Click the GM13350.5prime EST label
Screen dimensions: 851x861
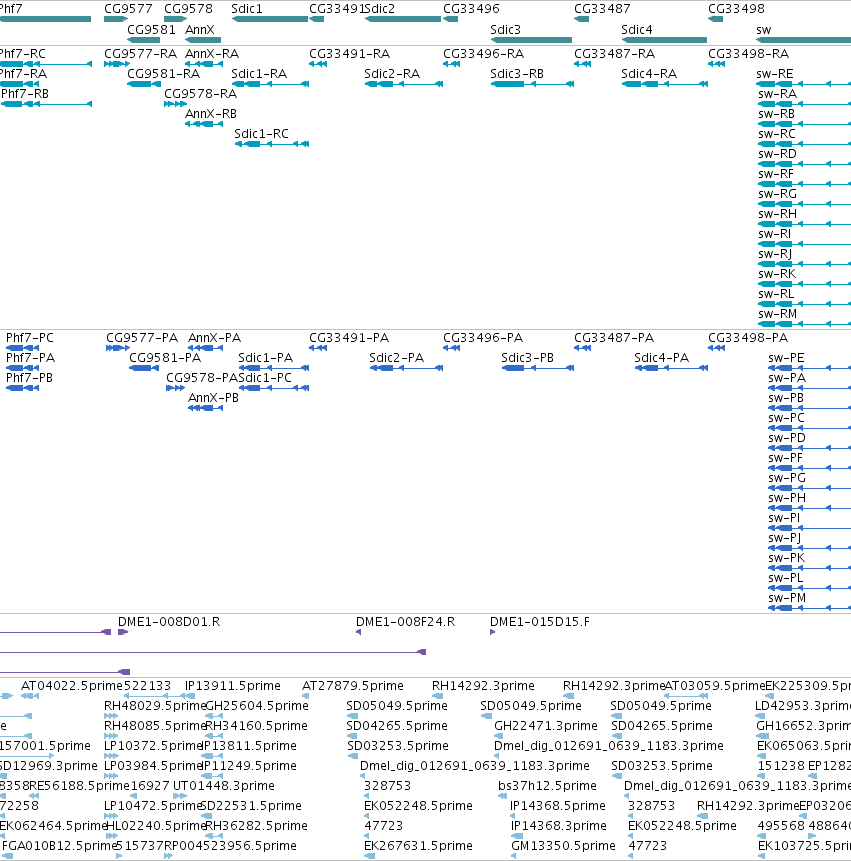point(563,846)
